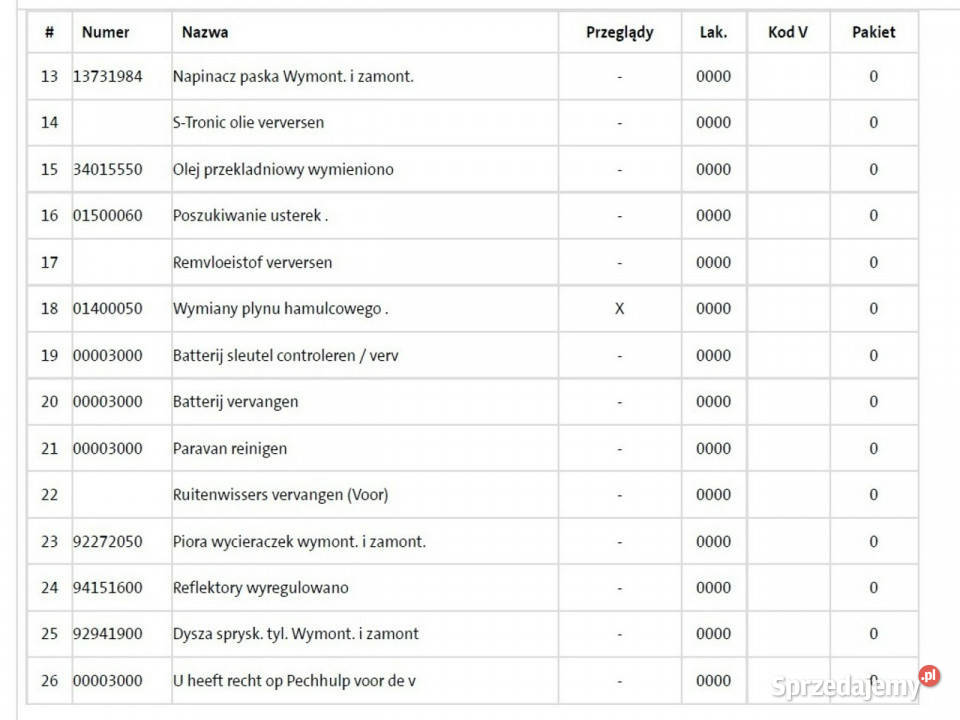
Task: Select 'Poszukiwanie usterek' row text
Action: (x=250, y=215)
